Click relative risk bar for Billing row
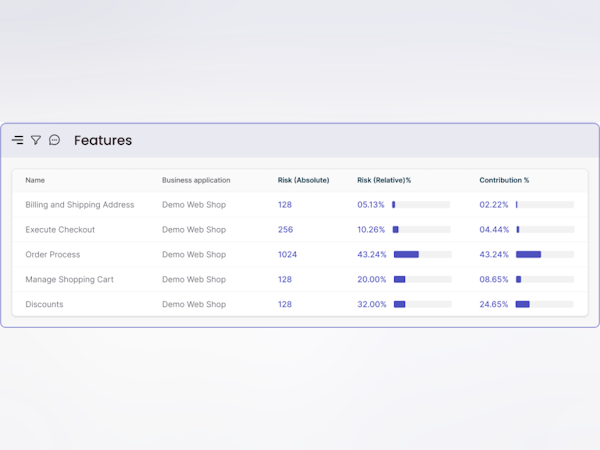The height and width of the screenshot is (450, 600). click(421, 205)
